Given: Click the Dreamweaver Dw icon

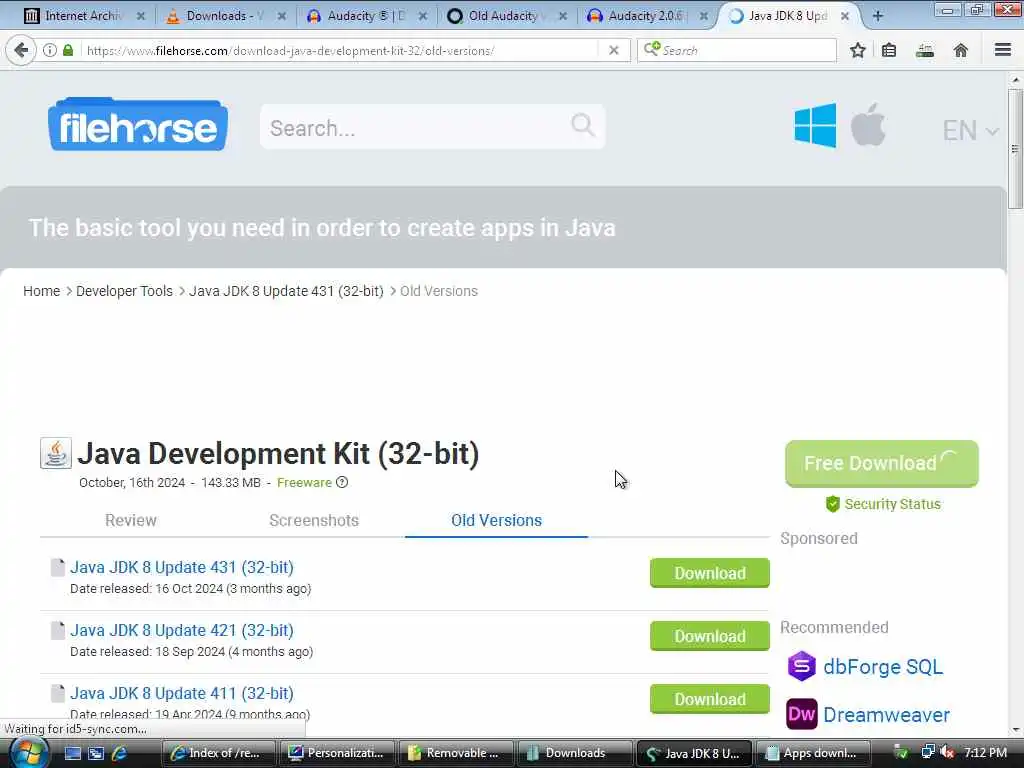Looking at the screenshot, I should pyautogui.click(x=801, y=714).
